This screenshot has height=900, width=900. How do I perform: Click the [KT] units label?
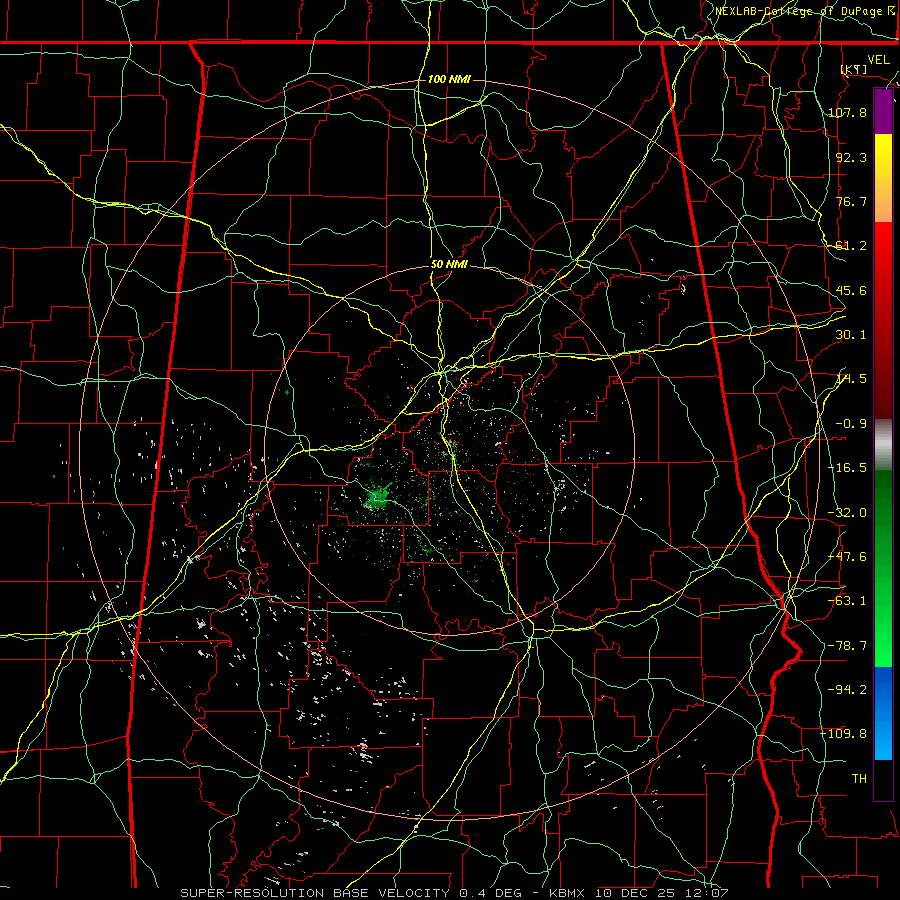(x=854, y=69)
